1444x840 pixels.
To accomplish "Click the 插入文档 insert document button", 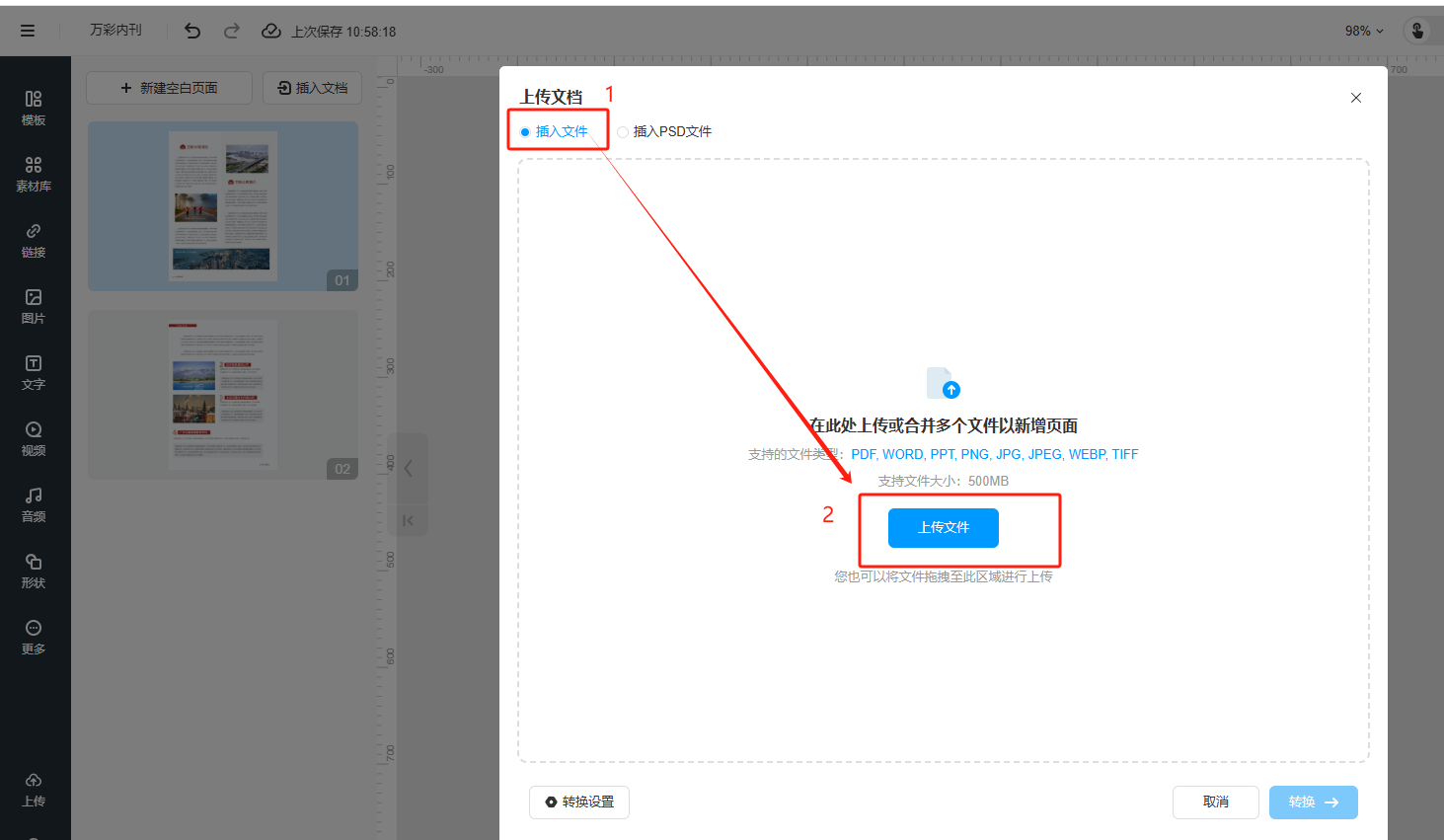I will (x=312, y=88).
